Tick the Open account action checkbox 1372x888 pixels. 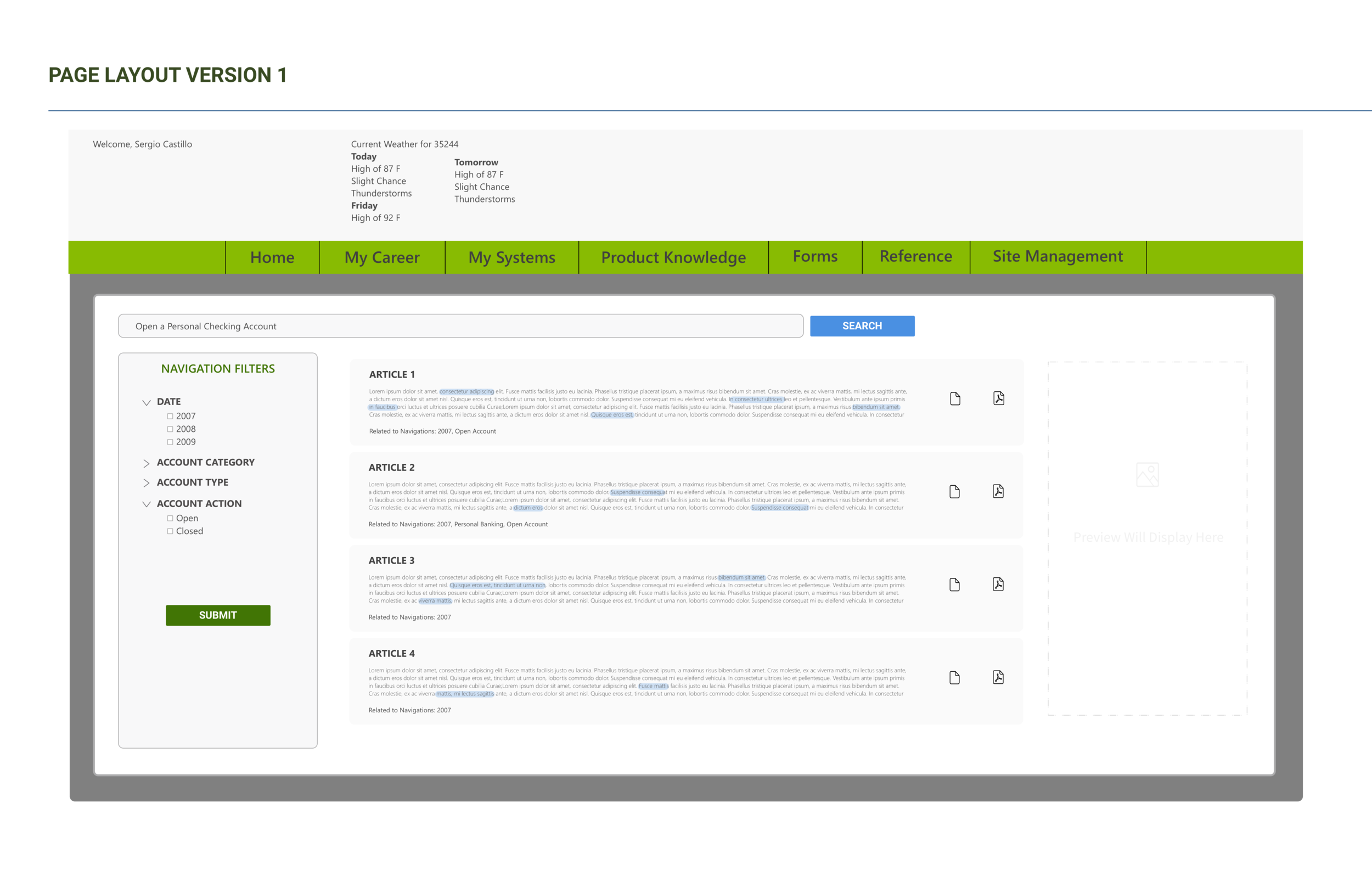click(170, 518)
